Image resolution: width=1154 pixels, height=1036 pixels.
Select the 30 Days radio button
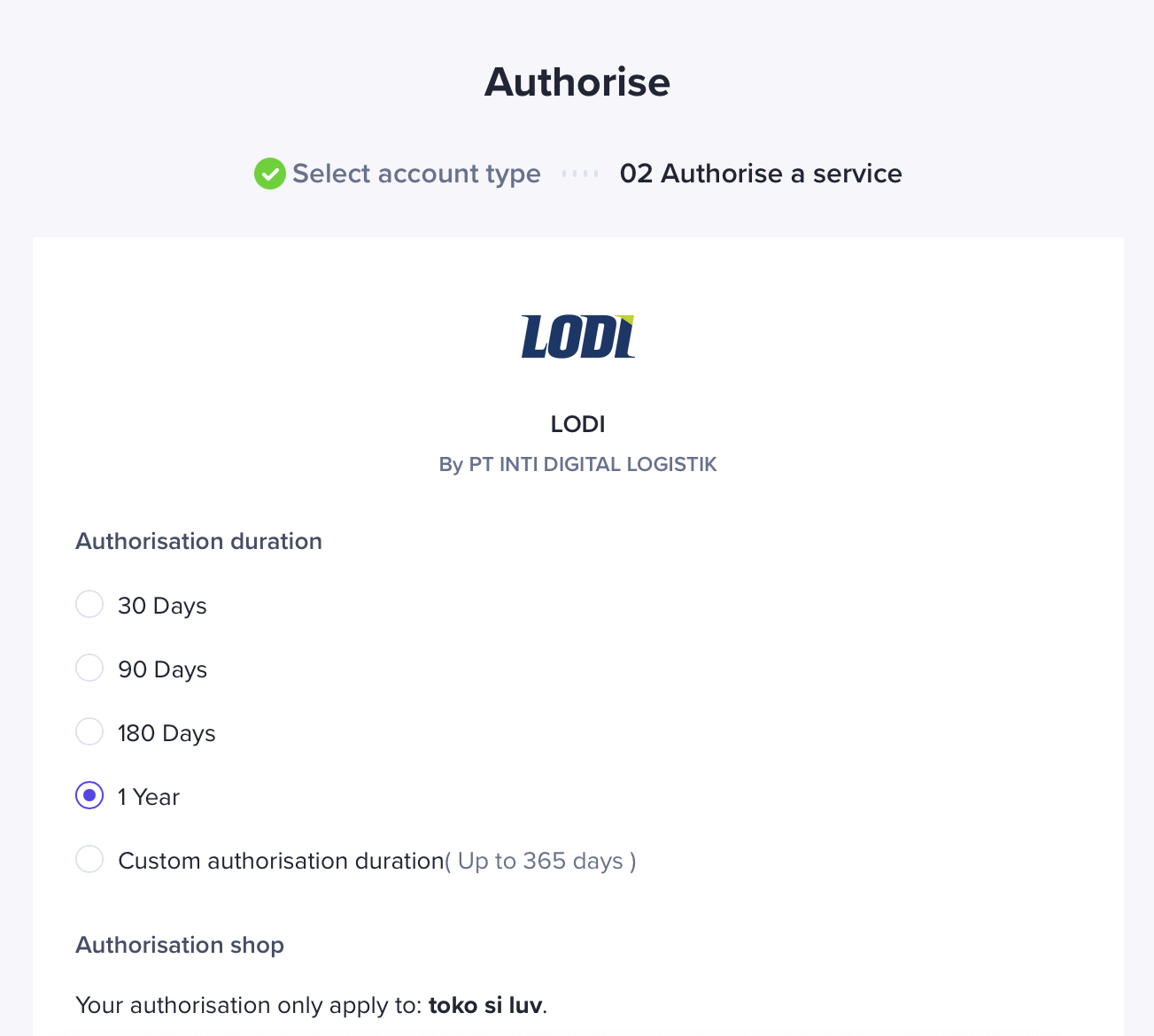(89, 605)
